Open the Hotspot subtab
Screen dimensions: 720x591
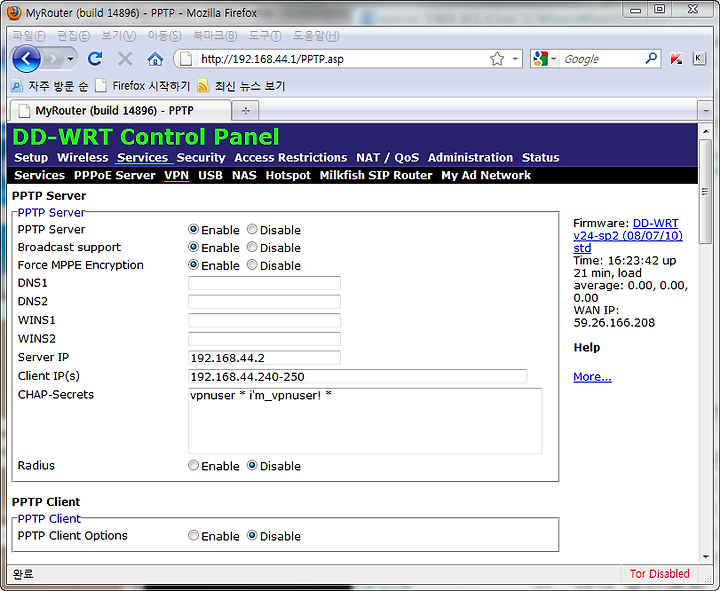coord(288,175)
